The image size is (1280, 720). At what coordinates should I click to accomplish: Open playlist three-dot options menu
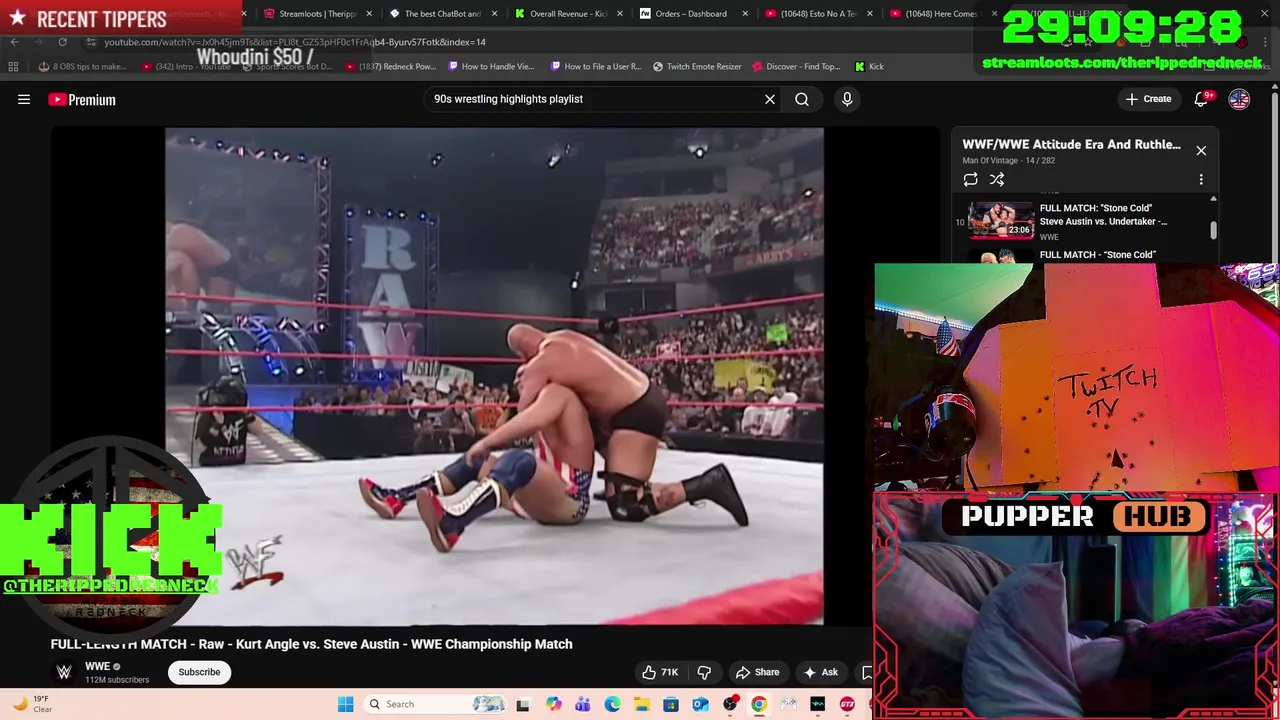(1201, 180)
